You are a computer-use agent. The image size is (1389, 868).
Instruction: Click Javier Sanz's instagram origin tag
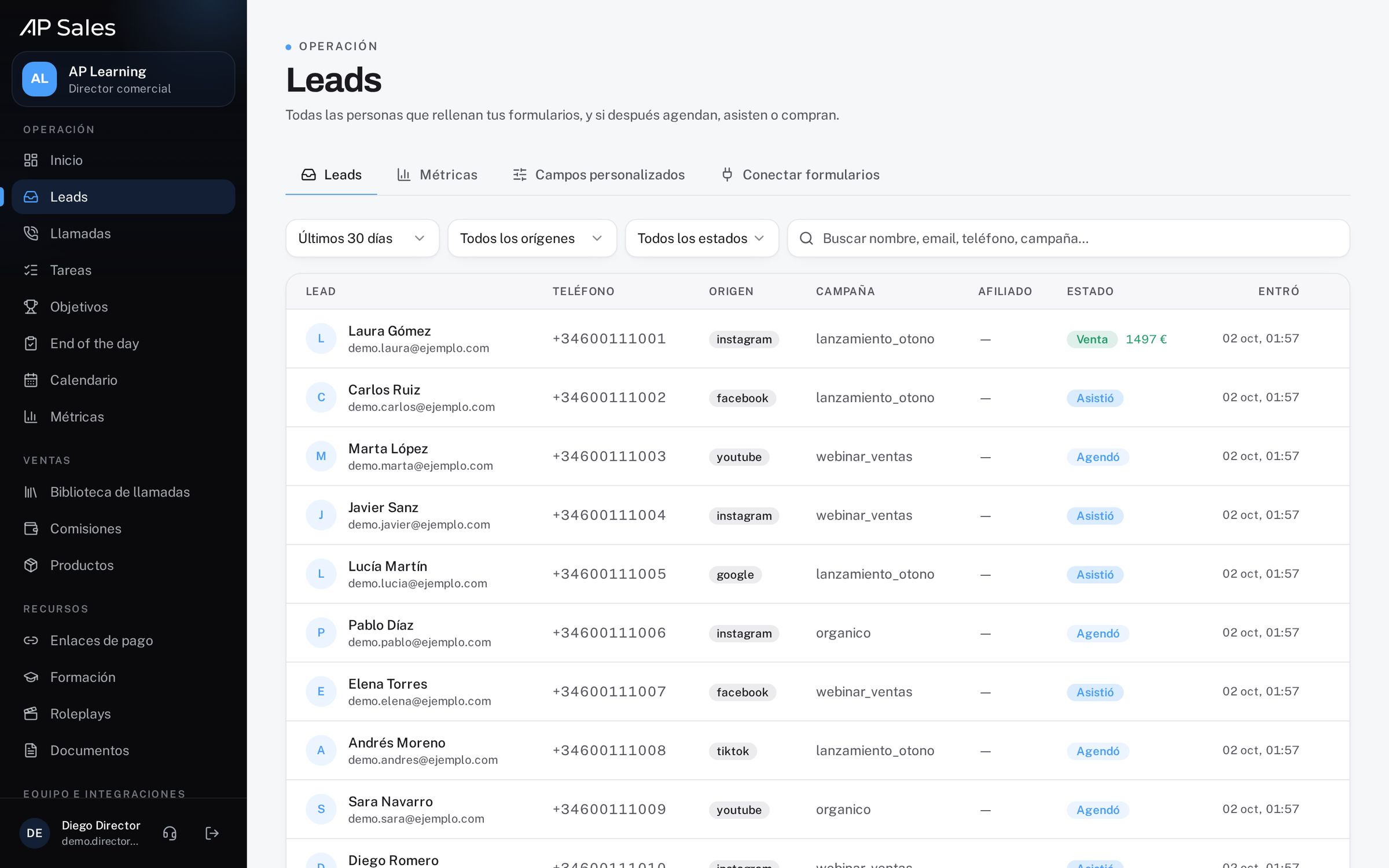(x=744, y=516)
